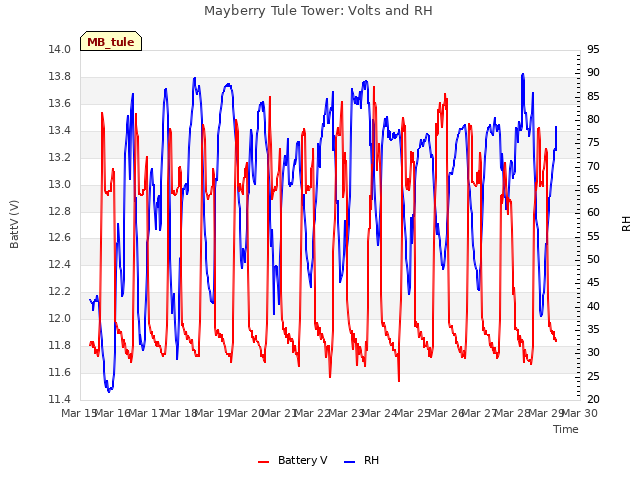Click the 13.2 left axis tick
The height and width of the screenshot is (480, 640).
(60, 158)
